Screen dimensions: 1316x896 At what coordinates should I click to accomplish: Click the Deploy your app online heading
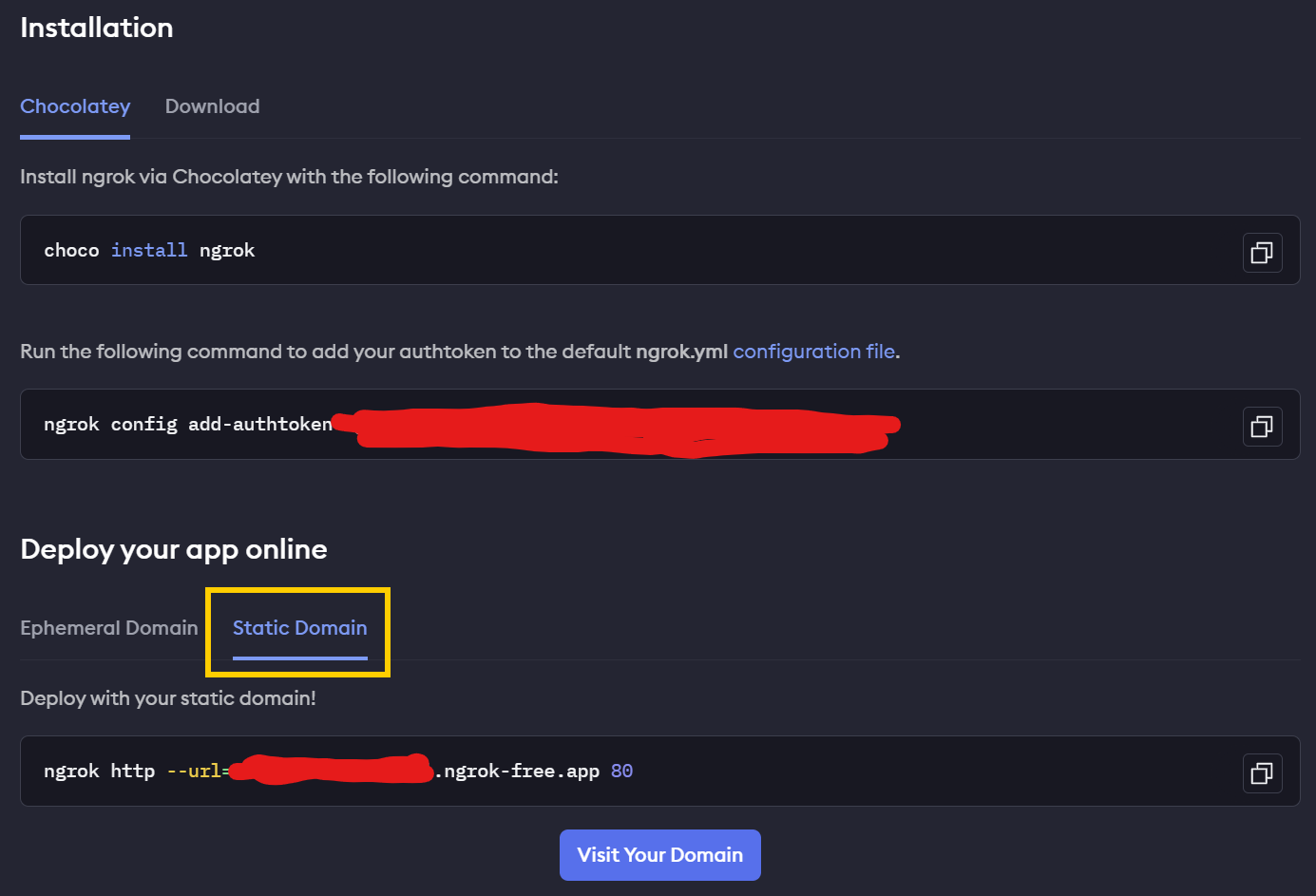click(174, 549)
